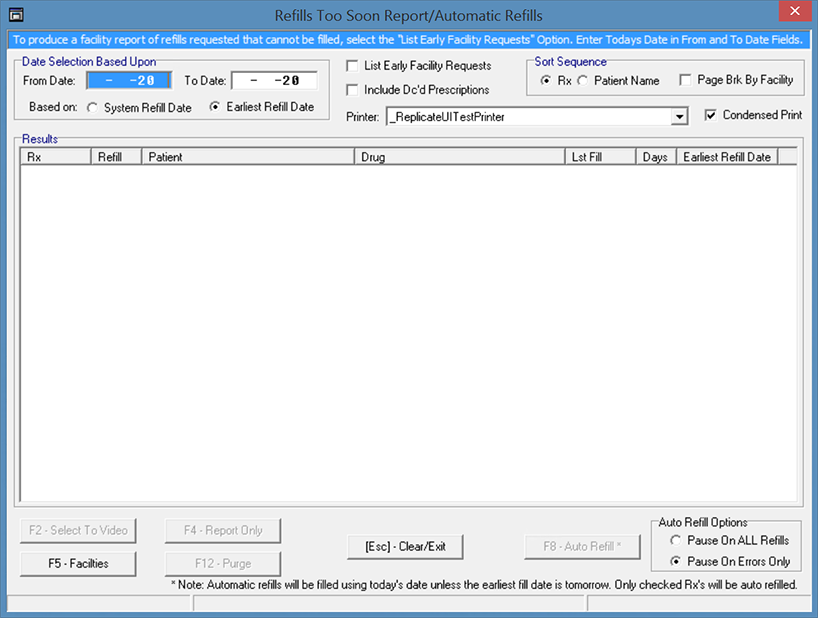Click the To Date input field

(x=274, y=81)
